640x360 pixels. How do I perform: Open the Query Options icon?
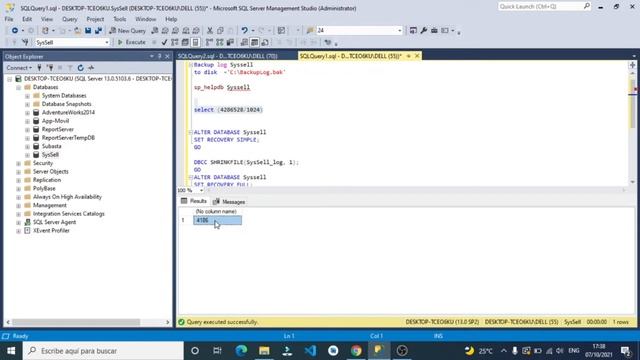click(185, 42)
